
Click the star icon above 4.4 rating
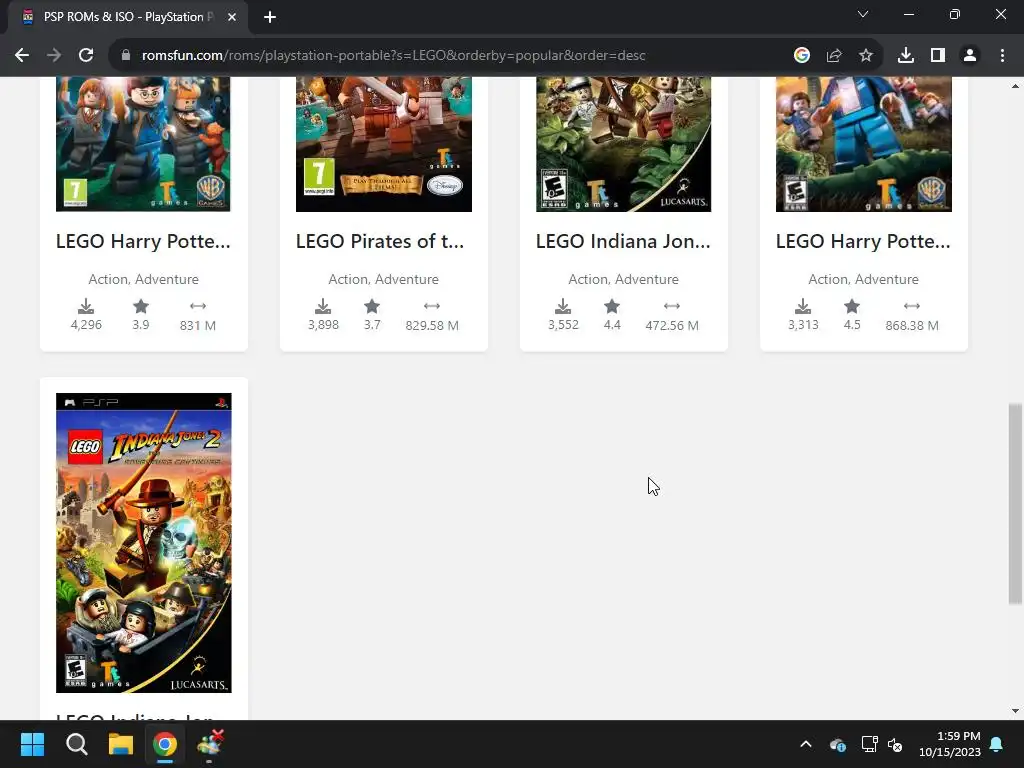(x=612, y=306)
